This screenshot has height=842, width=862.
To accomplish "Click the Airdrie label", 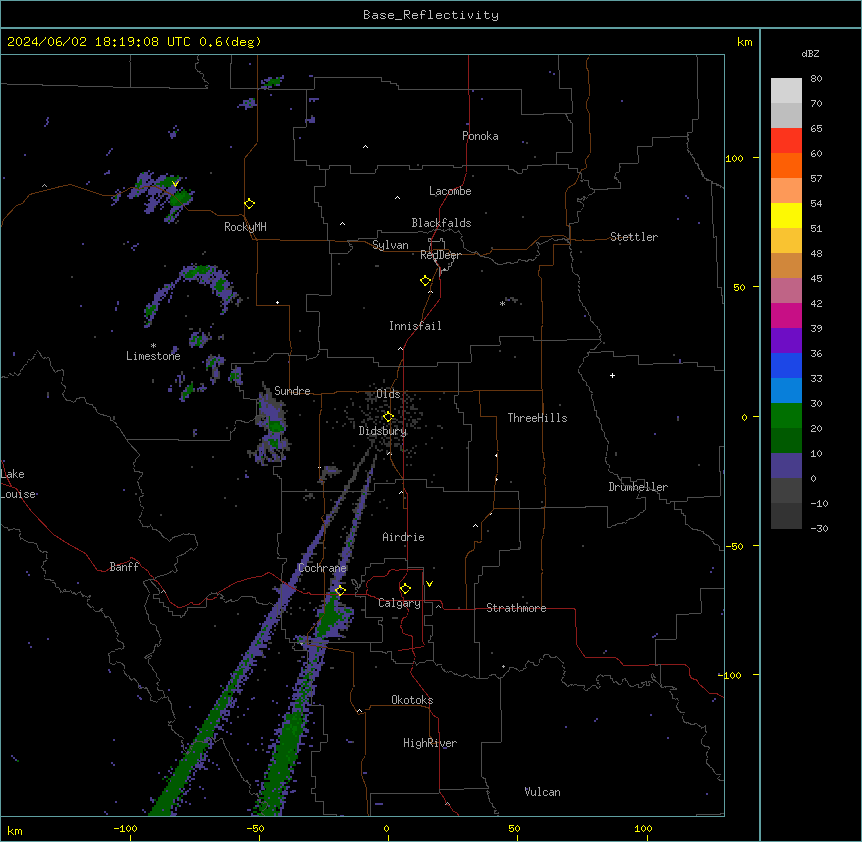I will (x=403, y=537).
